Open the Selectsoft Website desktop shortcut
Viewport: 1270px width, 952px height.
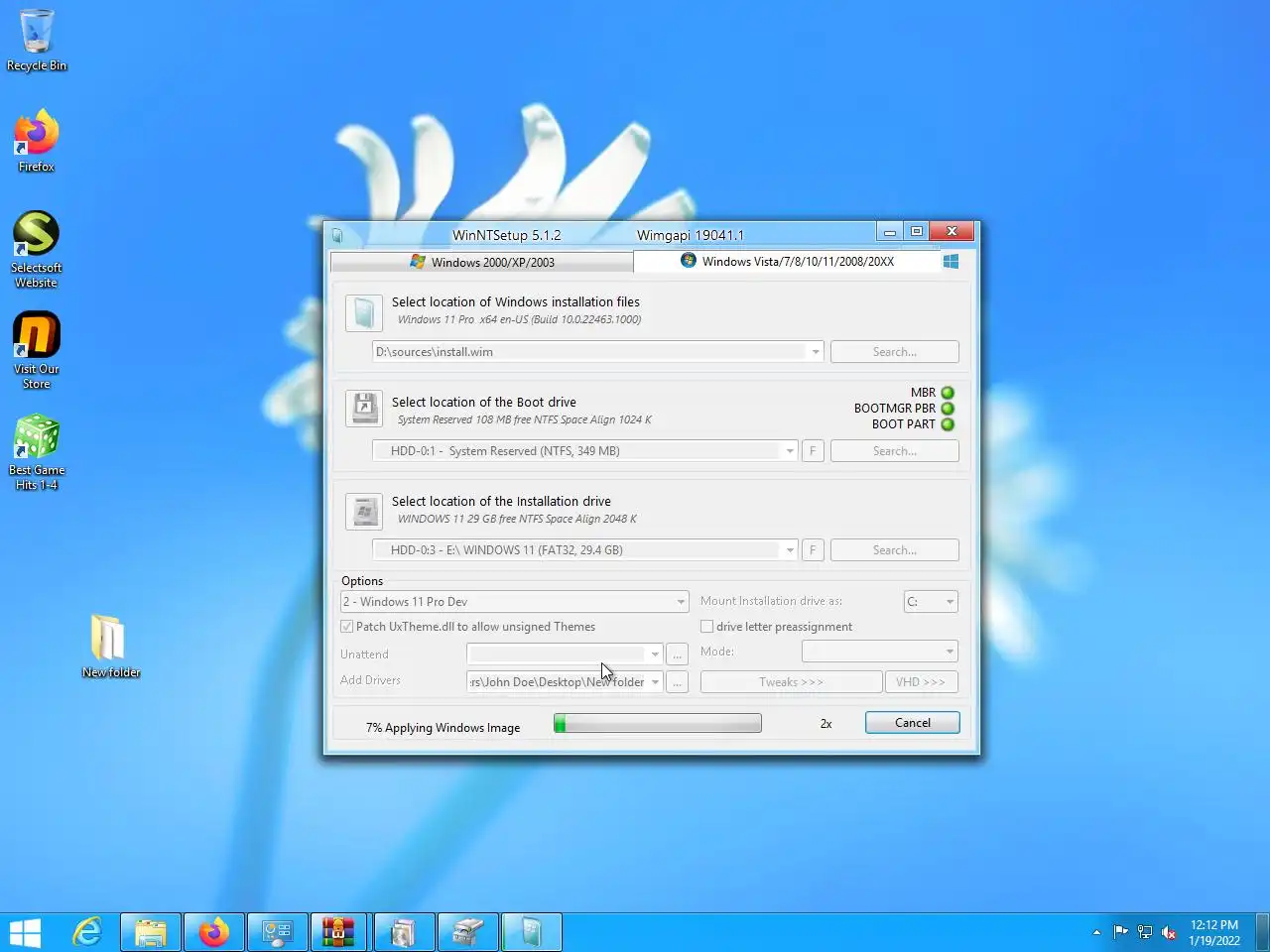(37, 249)
